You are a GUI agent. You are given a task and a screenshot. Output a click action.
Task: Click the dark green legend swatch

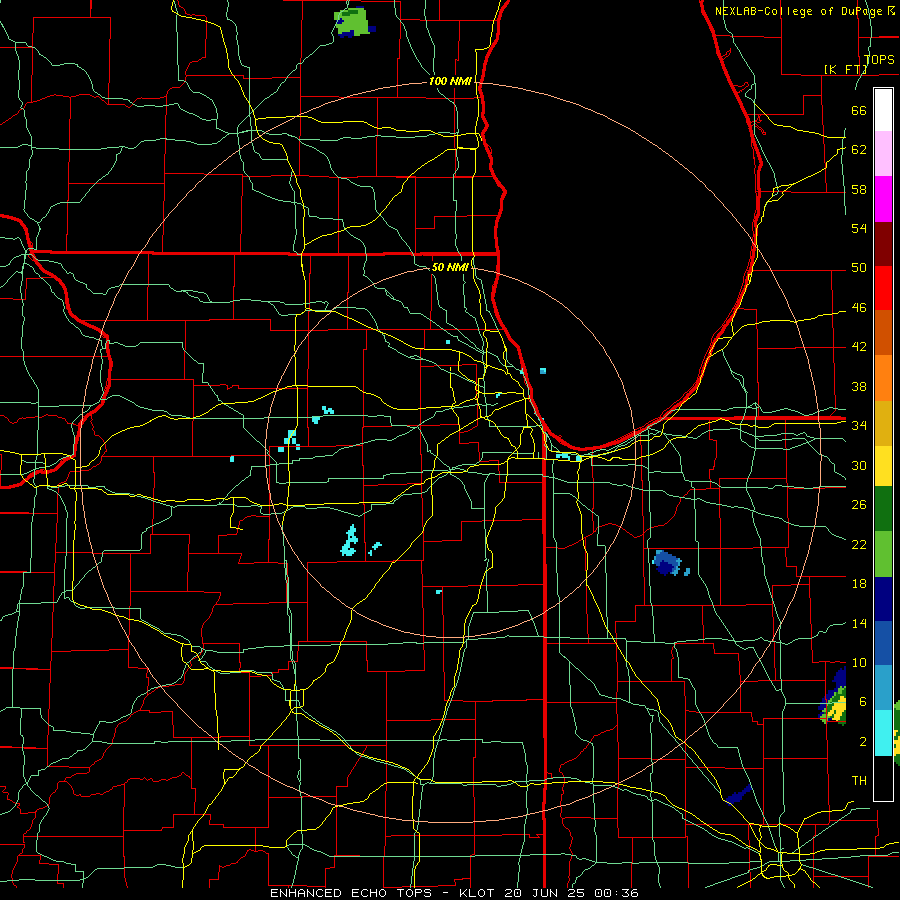[x=883, y=509]
